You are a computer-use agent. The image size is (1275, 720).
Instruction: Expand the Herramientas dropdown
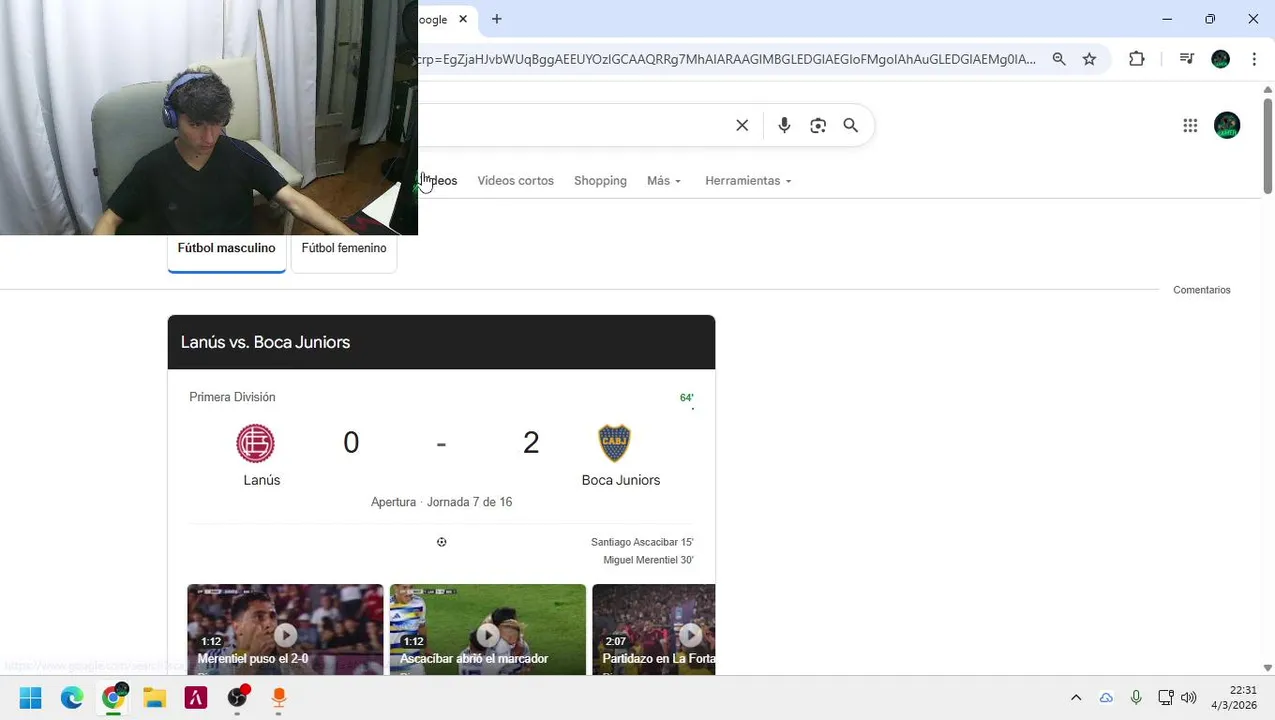[748, 181]
